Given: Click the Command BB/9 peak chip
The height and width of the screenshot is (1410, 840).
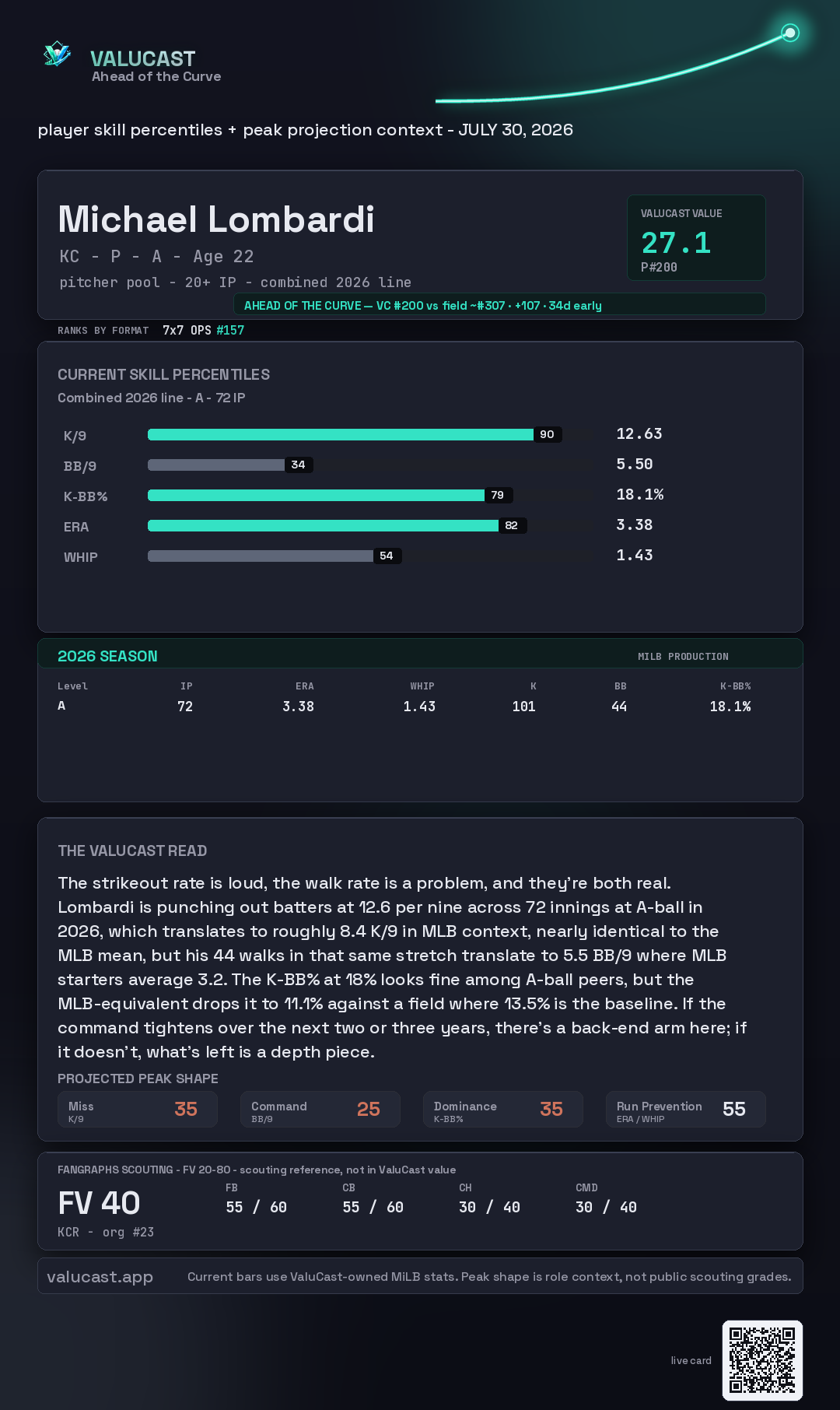Looking at the screenshot, I should click(x=320, y=1110).
